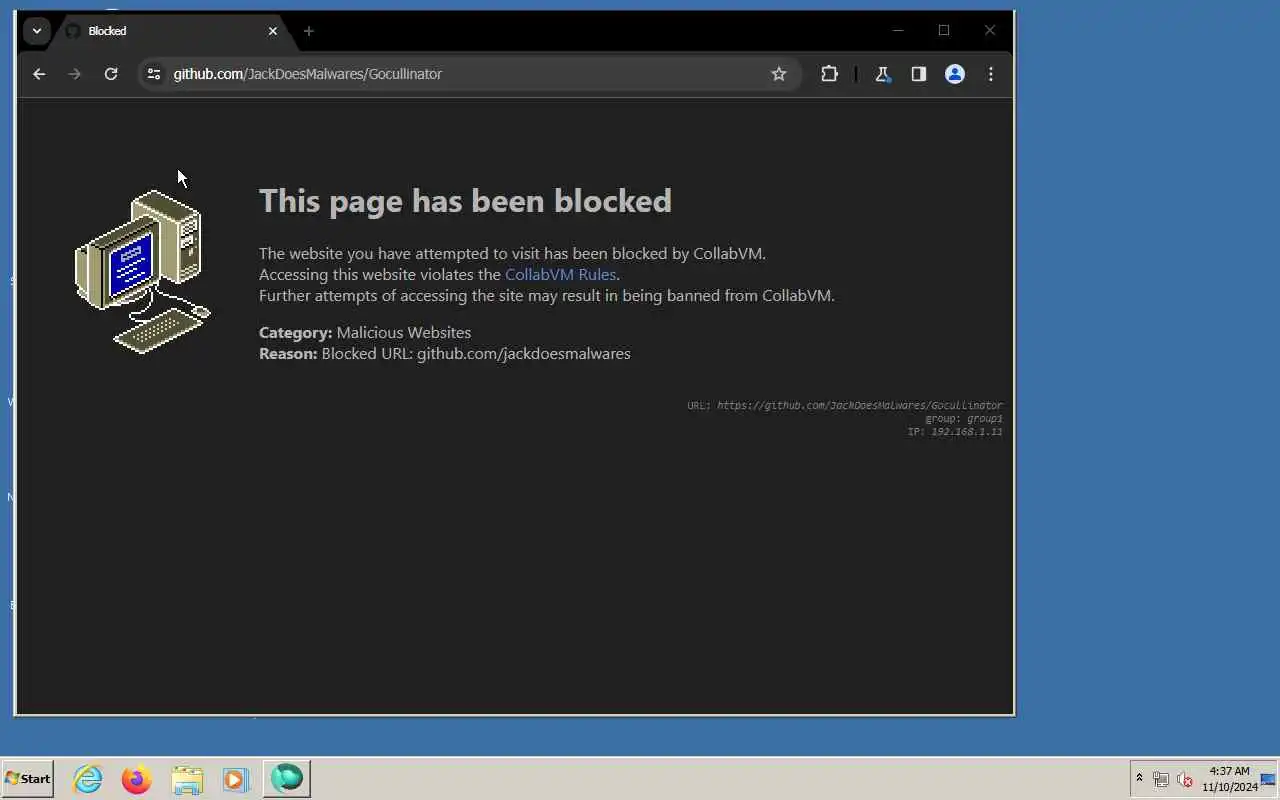The width and height of the screenshot is (1280, 800).
Task: Toggle the browser side panel
Action: 919,74
